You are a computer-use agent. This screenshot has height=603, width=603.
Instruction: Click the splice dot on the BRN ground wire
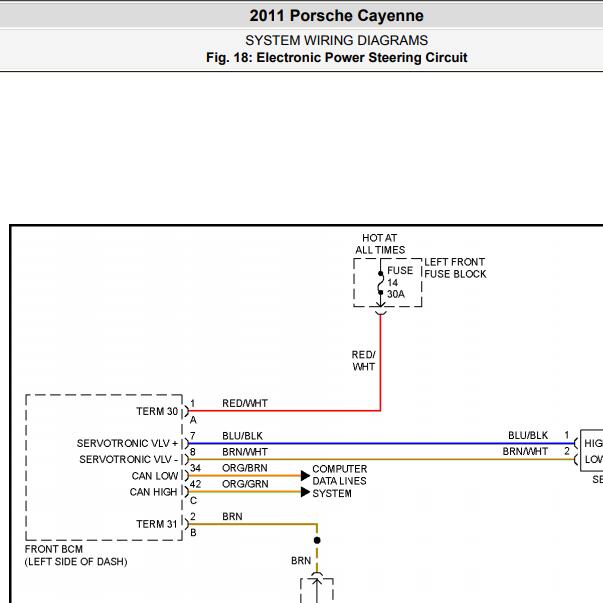(x=317, y=540)
